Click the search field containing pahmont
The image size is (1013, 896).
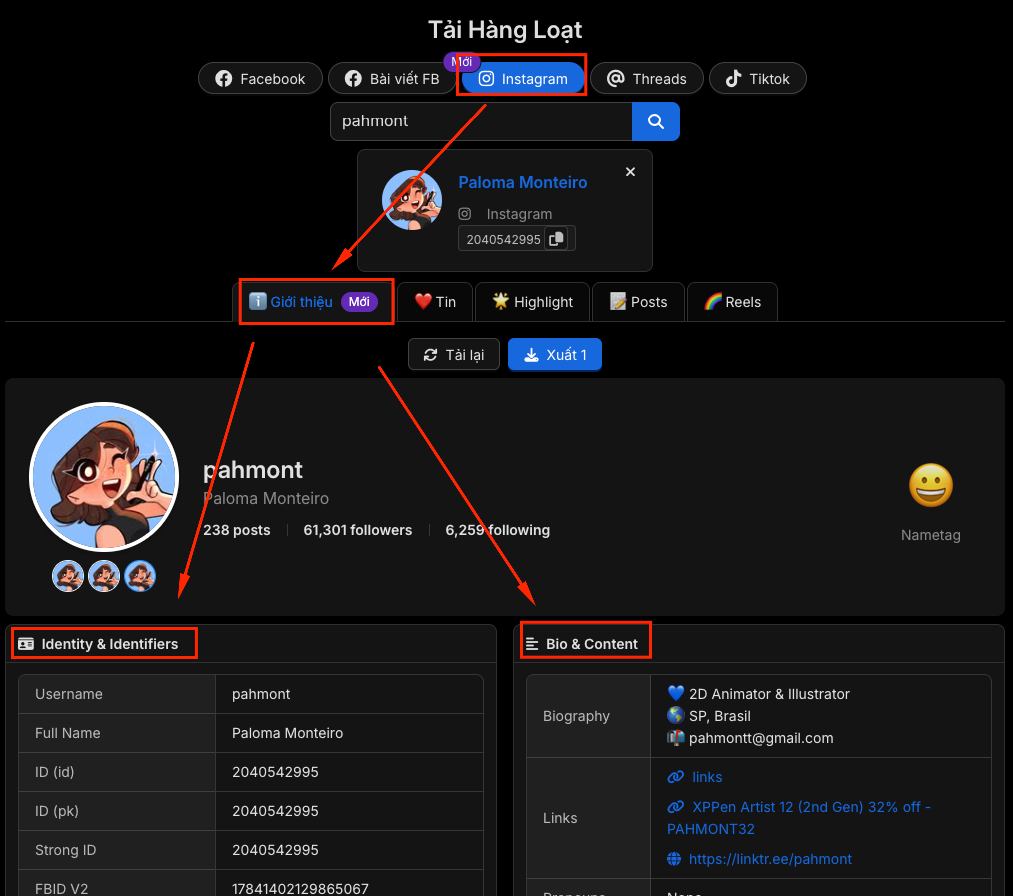(481, 121)
